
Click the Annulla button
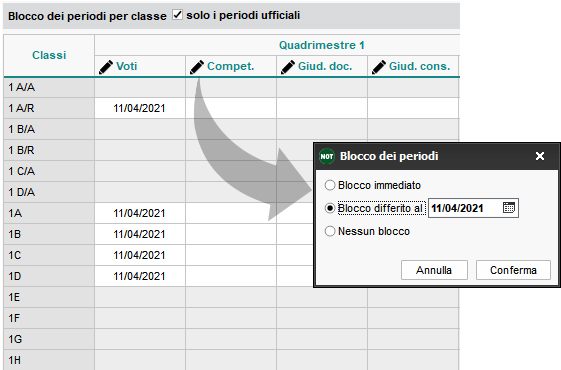click(434, 270)
